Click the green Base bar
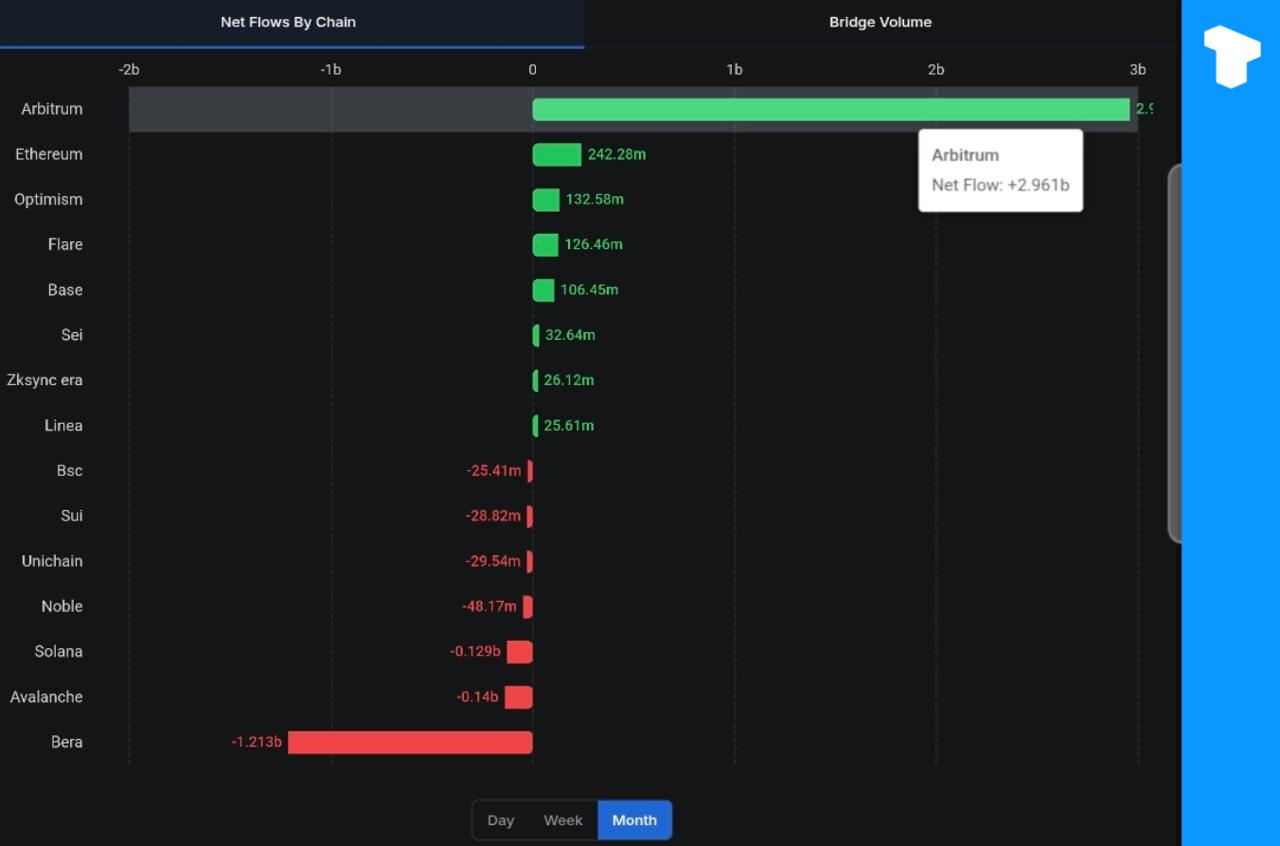Screen dimensions: 1280x846 543,290
